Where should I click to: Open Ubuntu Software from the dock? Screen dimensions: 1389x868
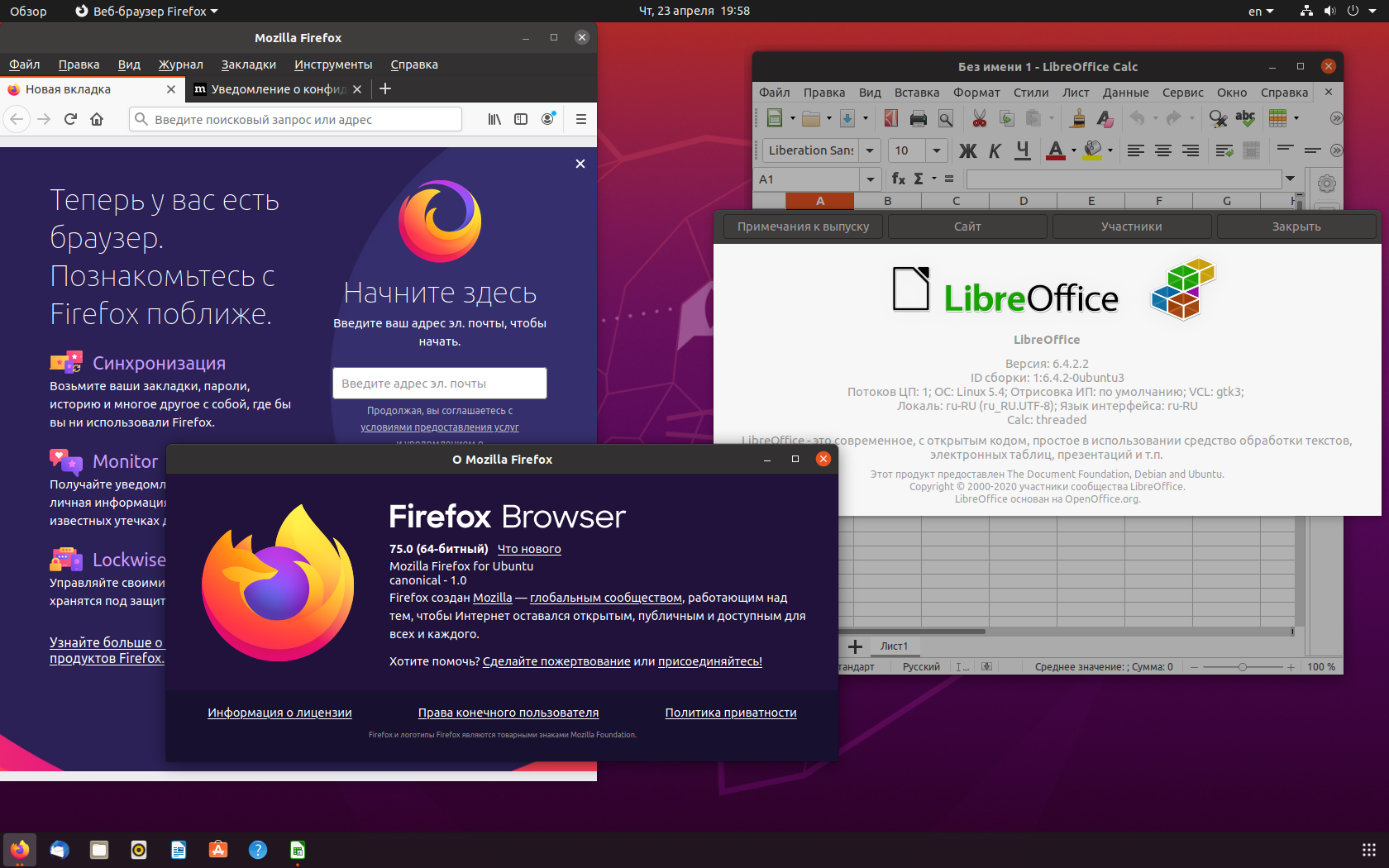[218, 850]
